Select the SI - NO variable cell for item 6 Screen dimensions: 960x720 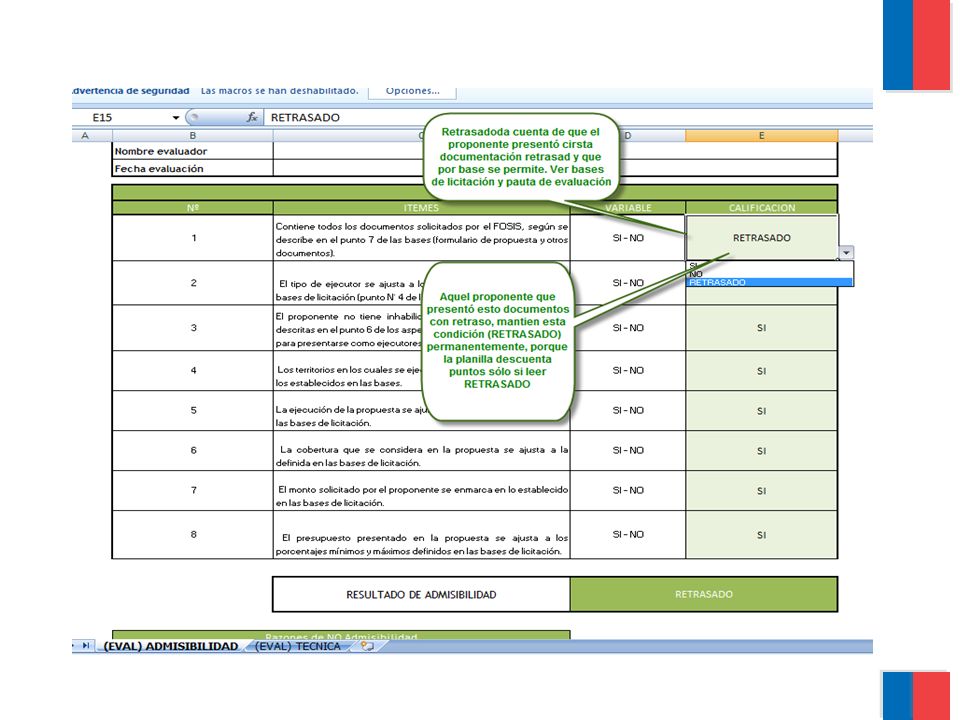pyautogui.click(x=628, y=450)
